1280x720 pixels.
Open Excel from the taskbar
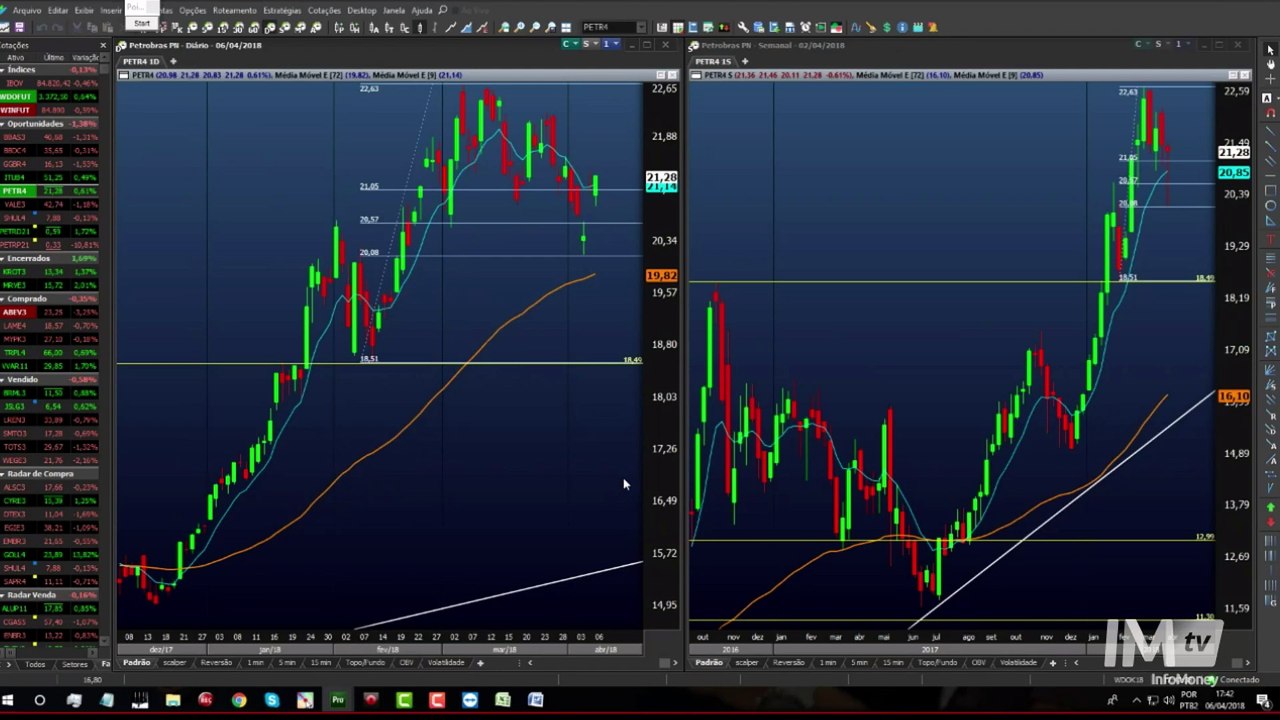click(x=502, y=700)
